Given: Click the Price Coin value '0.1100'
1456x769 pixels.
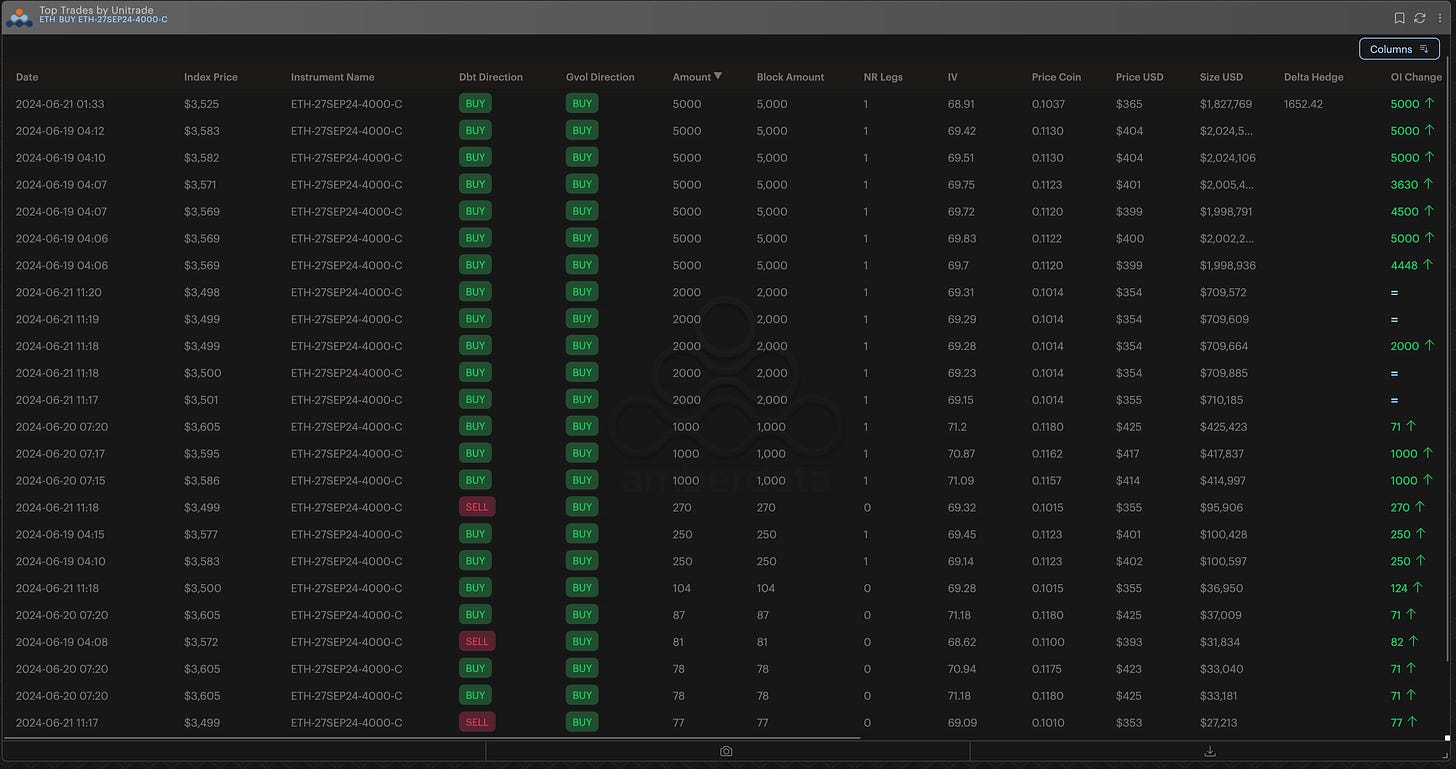Looking at the screenshot, I should (1048, 641).
